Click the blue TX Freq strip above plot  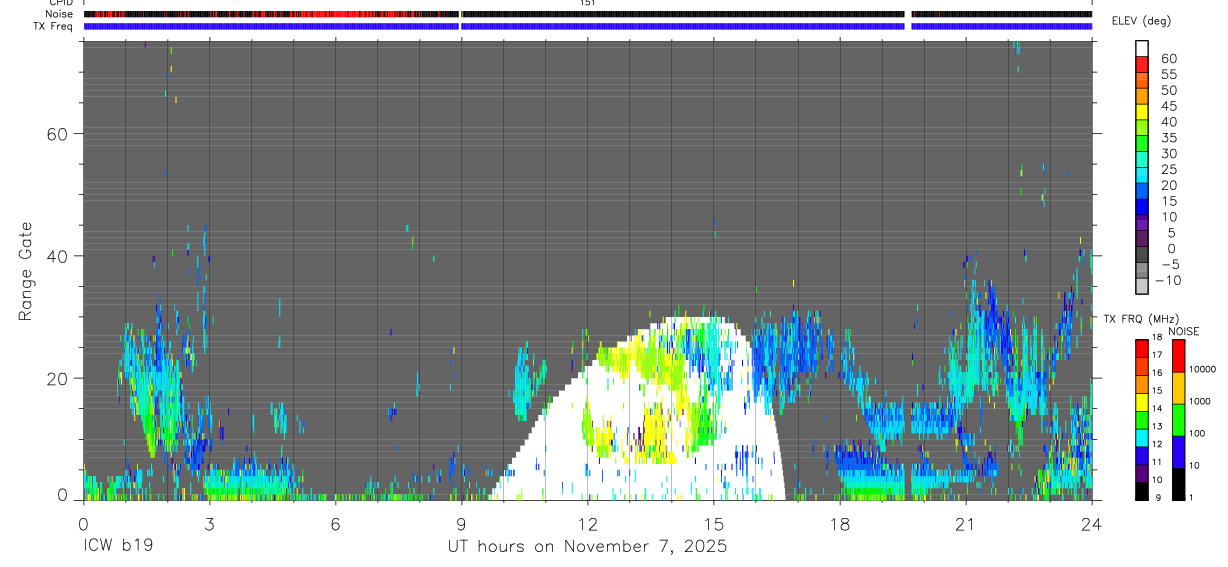pyautogui.click(x=588, y=26)
